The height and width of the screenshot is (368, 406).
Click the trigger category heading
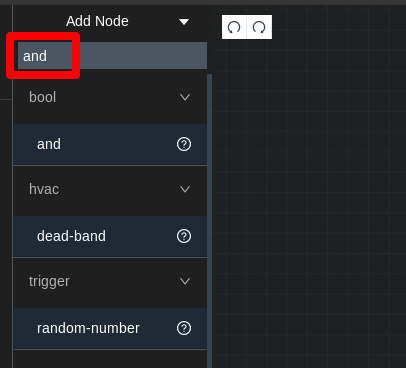pos(49,282)
